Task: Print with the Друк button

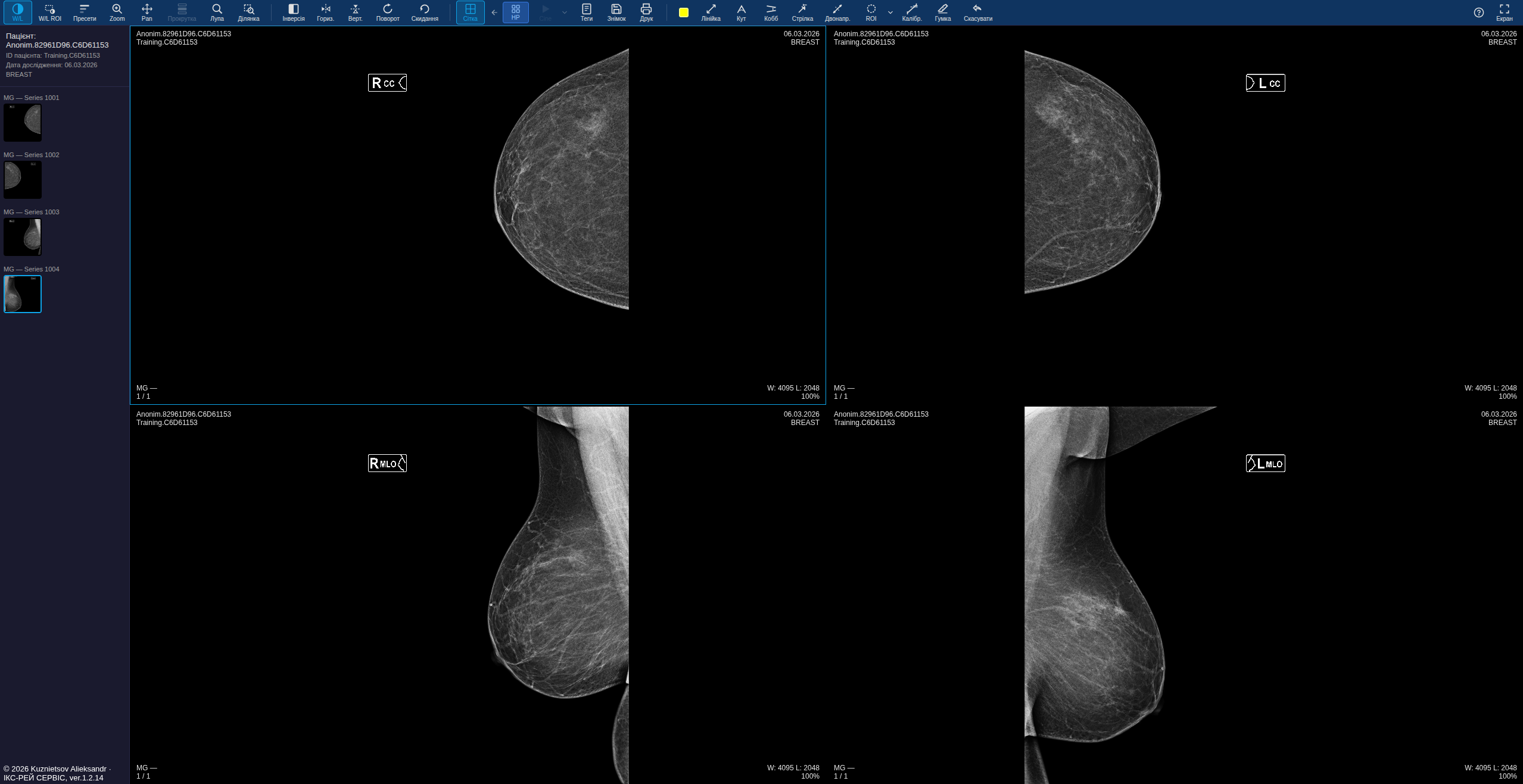Action: (x=646, y=13)
